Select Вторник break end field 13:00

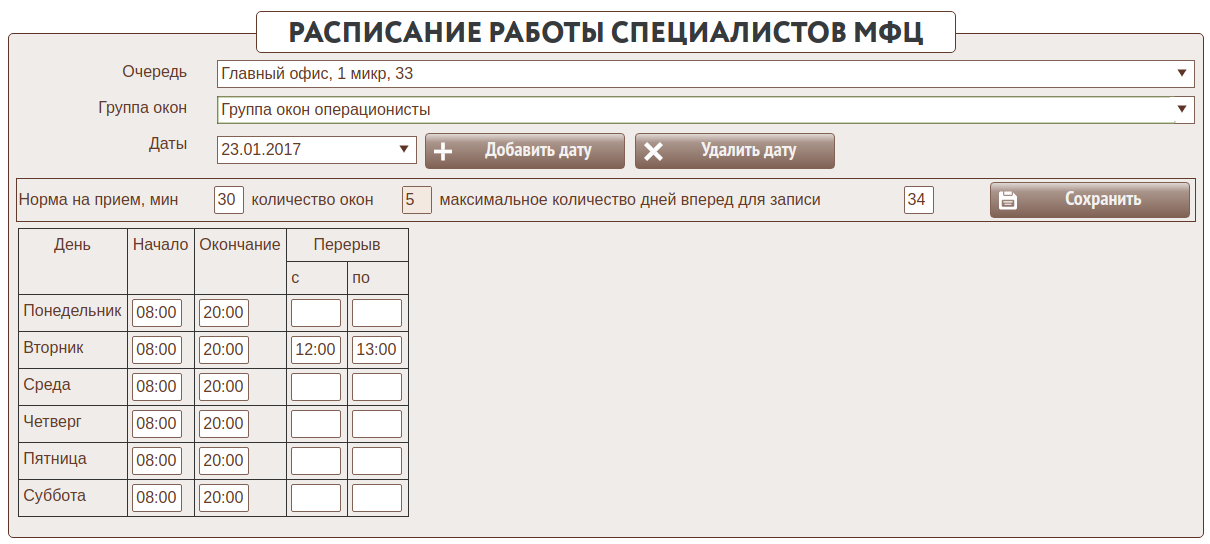pos(377,350)
